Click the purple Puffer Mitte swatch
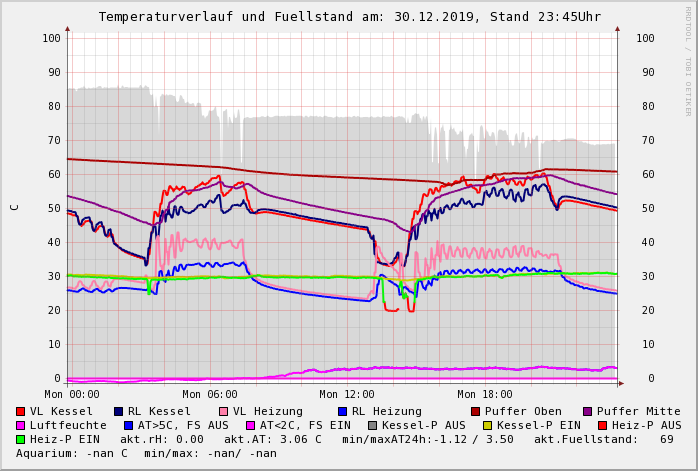 click(x=587, y=411)
